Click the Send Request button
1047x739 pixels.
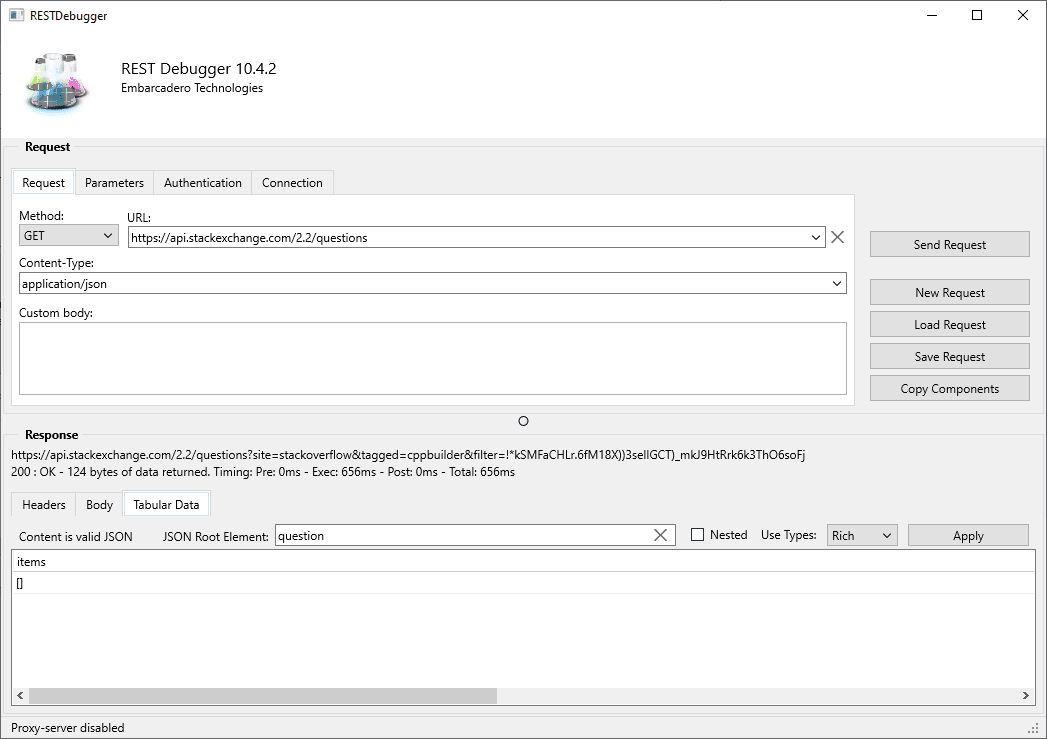pos(950,244)
